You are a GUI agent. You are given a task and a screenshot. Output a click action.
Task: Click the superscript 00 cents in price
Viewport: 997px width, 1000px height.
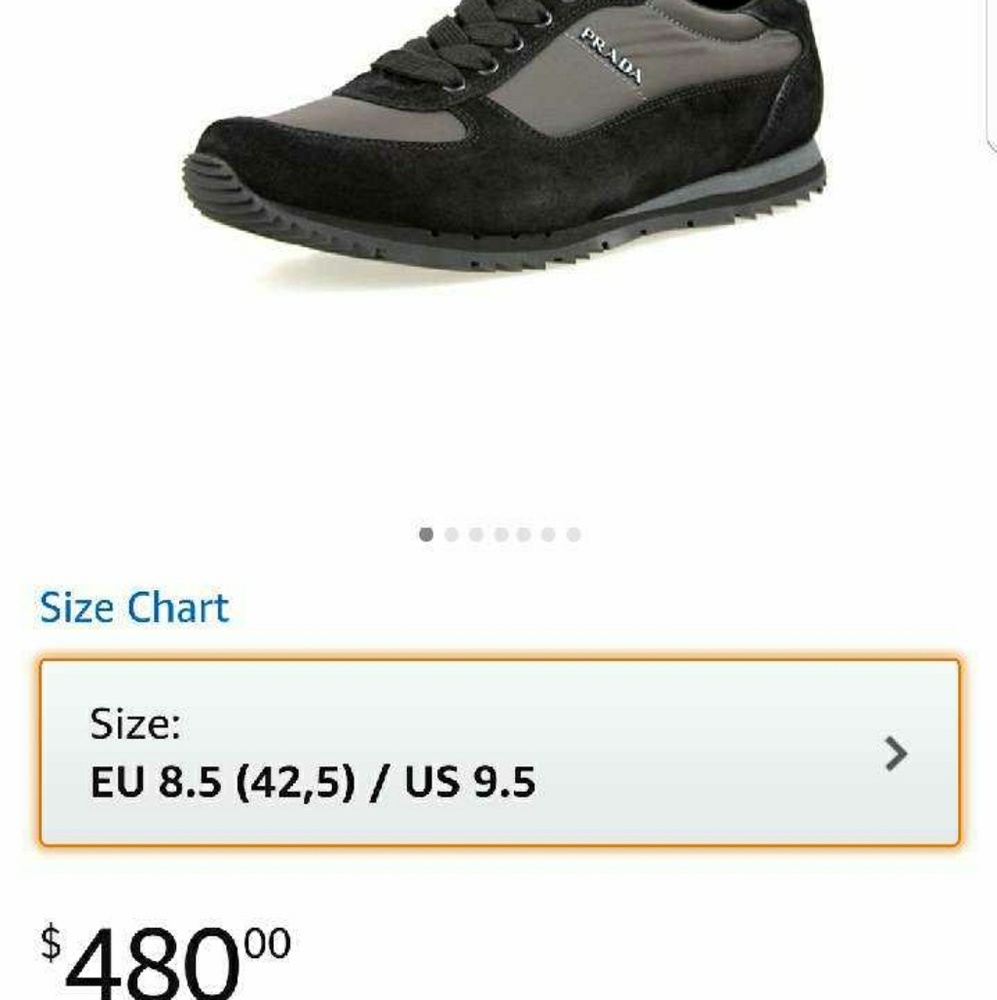268,944
